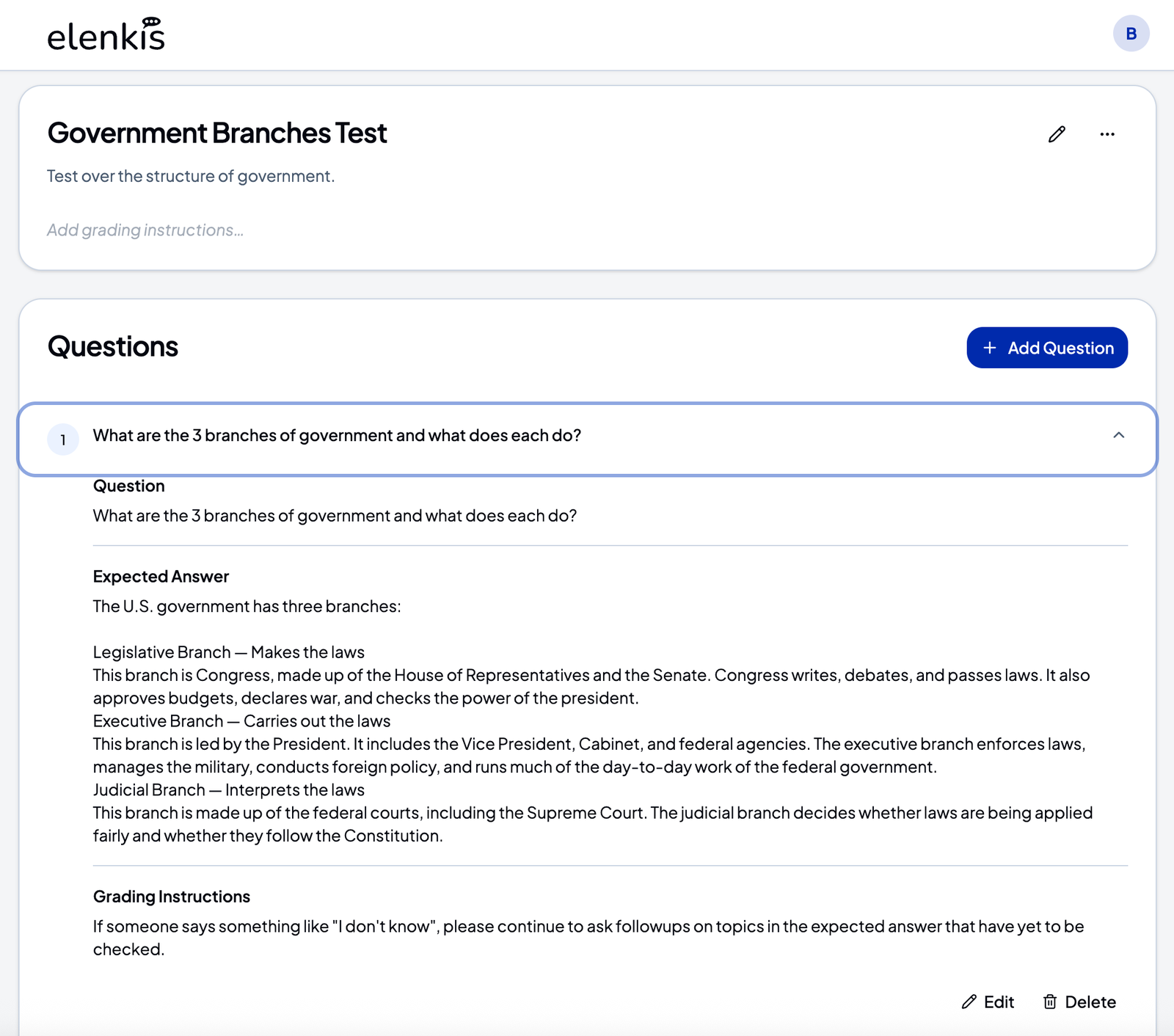Click the question 1 number badge
This screenshot has width=1174, height=1036.
[x=63, y=439]
